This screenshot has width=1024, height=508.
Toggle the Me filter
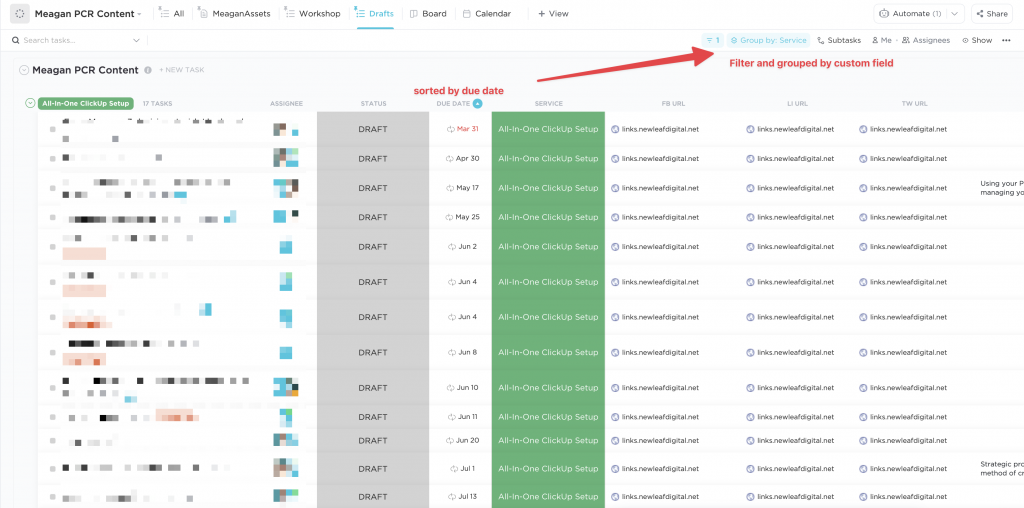(882, 40)
